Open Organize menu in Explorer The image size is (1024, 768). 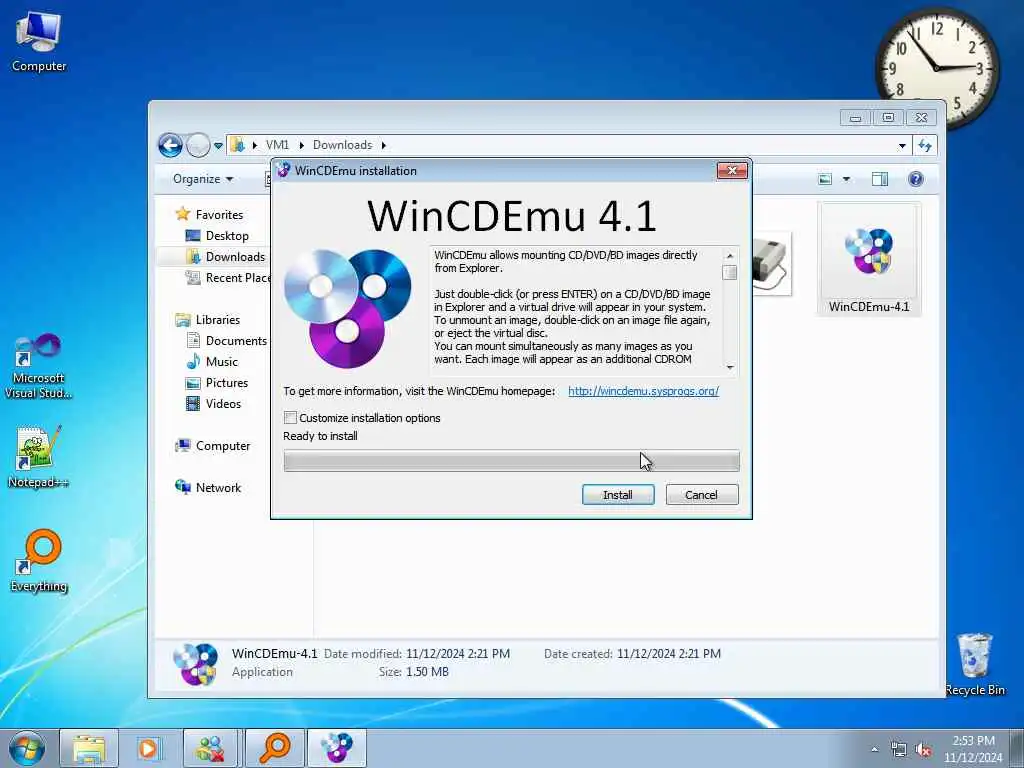(202, 178)
